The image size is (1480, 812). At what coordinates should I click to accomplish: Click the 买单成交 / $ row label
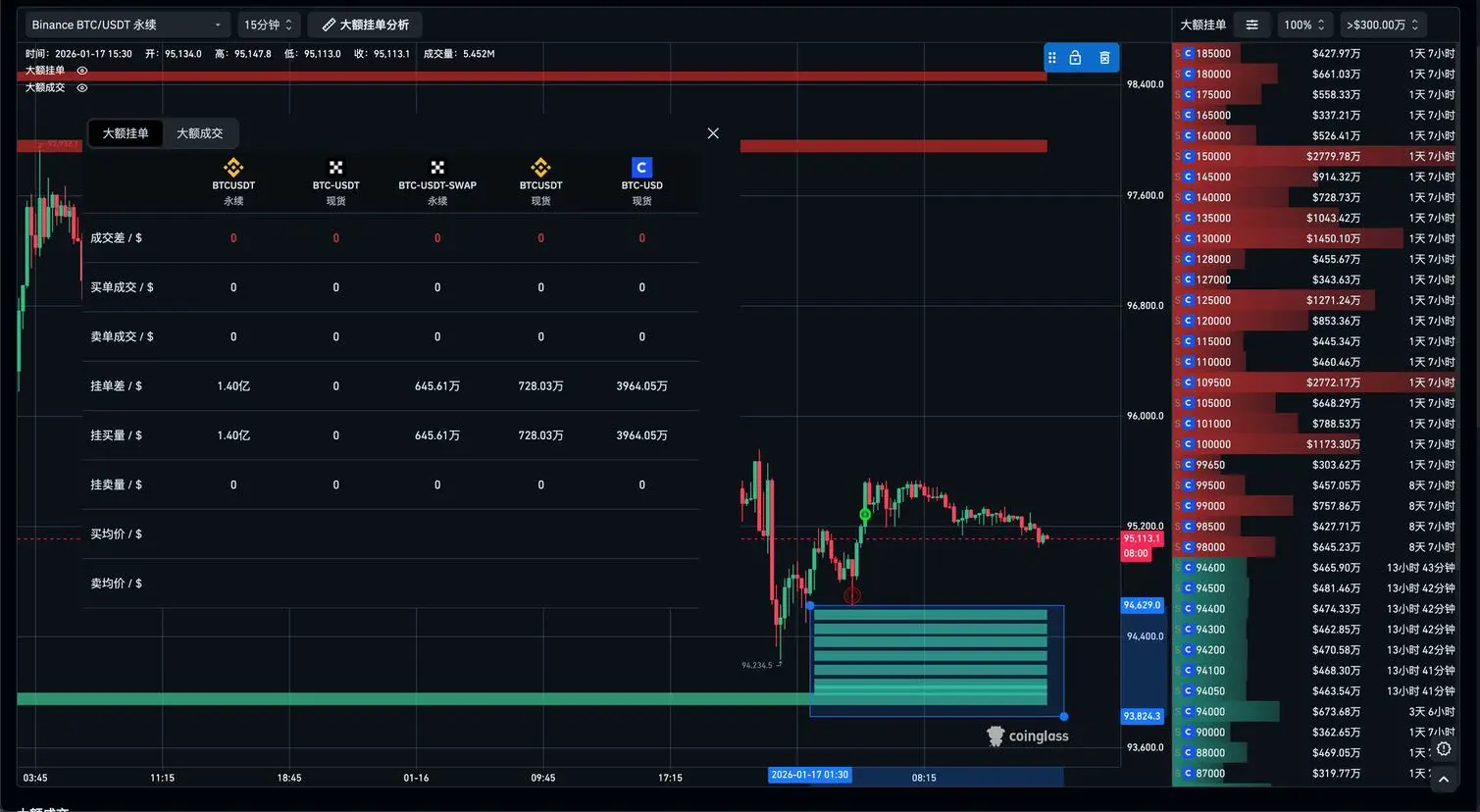point(122,287)
